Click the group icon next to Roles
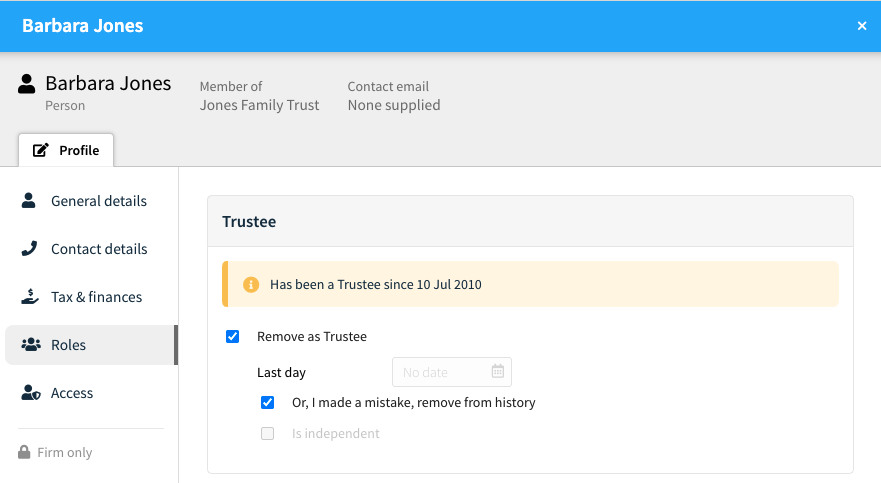 pos(31,344)
